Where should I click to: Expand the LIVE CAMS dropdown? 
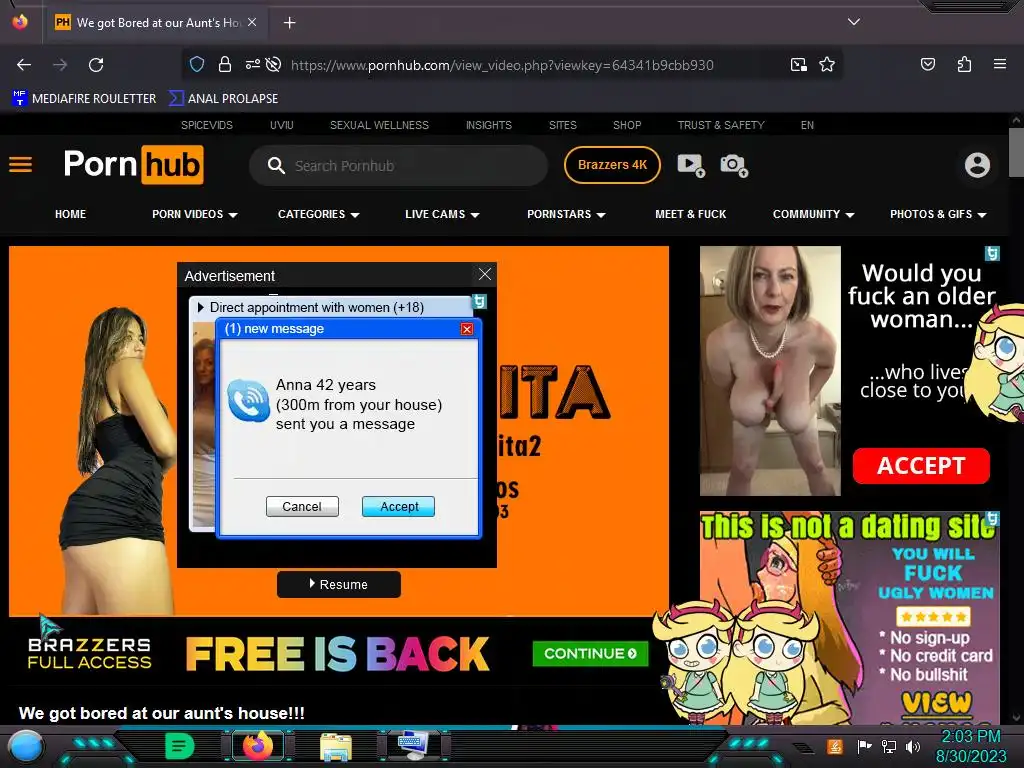(x=442, y=214)
